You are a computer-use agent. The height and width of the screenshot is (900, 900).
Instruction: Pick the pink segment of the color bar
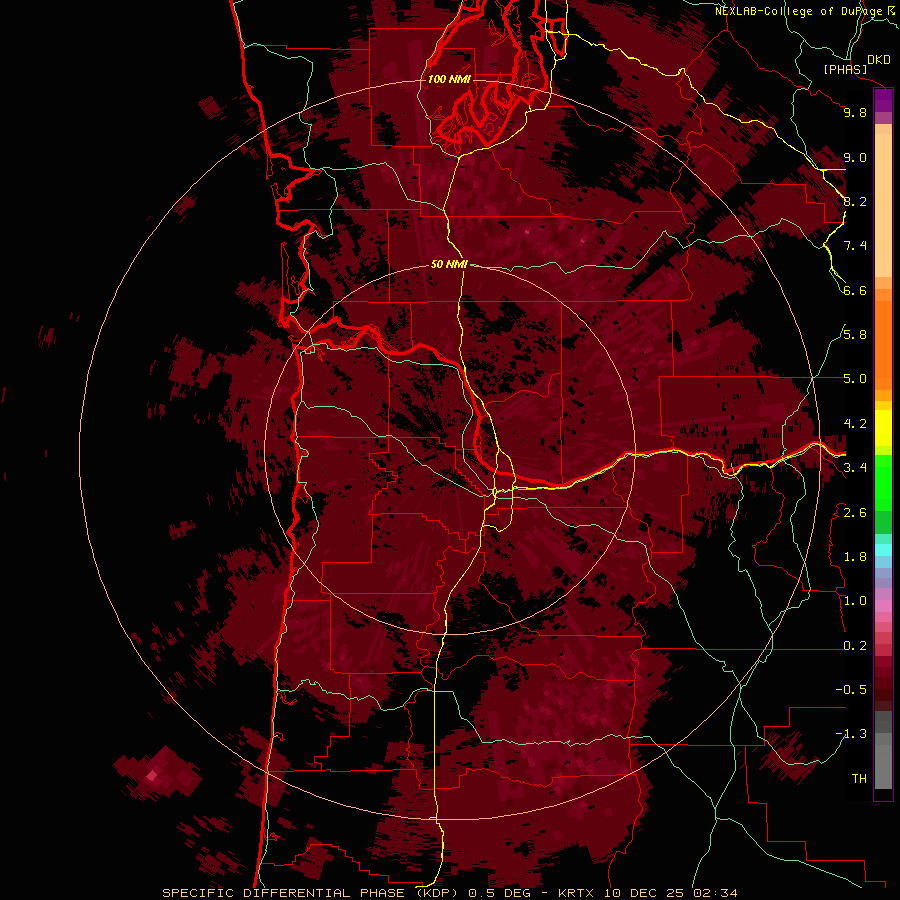(x=883, y=606)
